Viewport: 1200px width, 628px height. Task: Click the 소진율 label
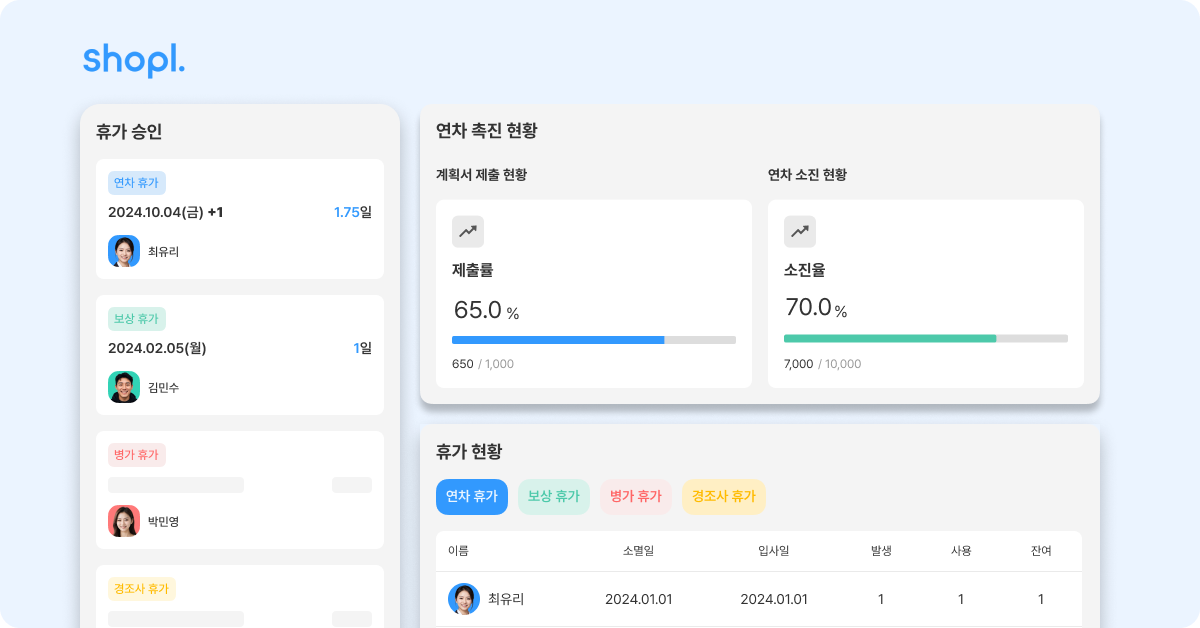click(804, 270)
